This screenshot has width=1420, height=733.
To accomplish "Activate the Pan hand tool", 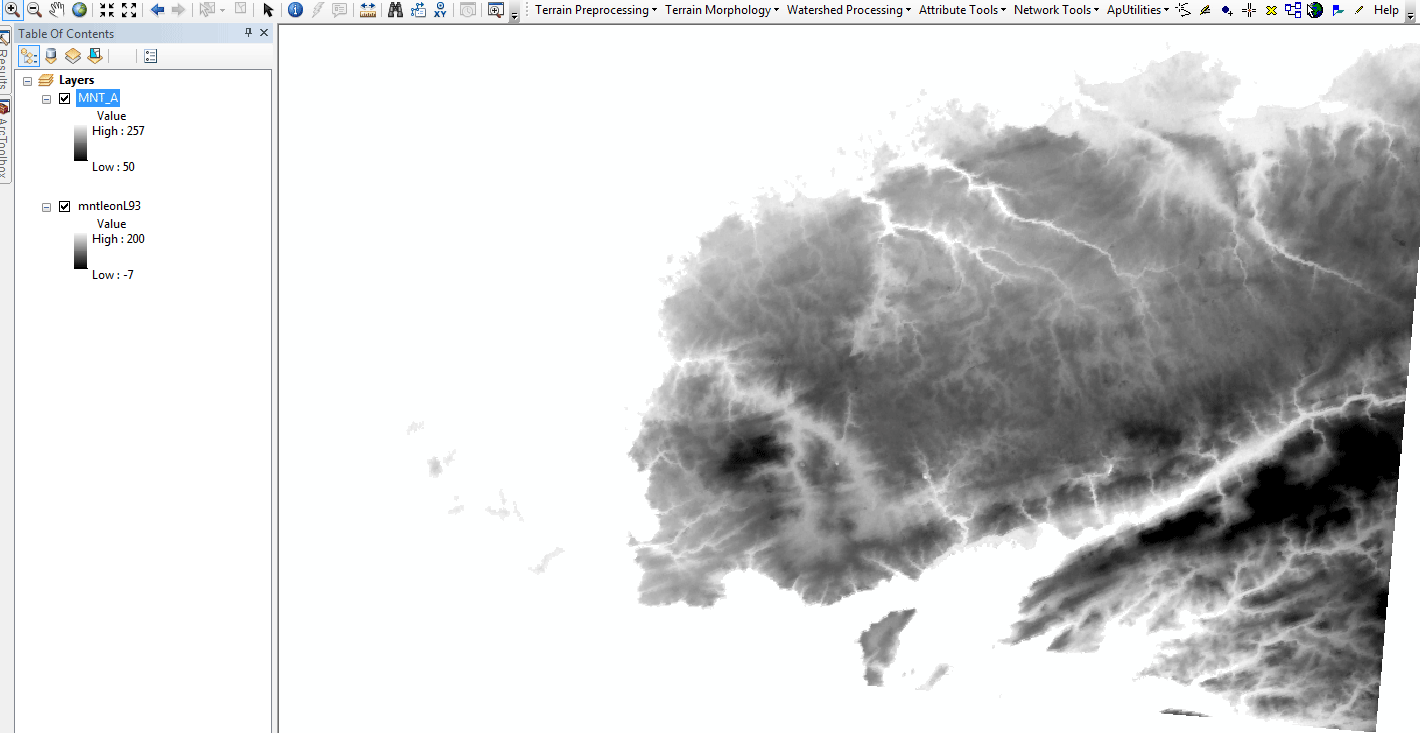I will (57, 10).
